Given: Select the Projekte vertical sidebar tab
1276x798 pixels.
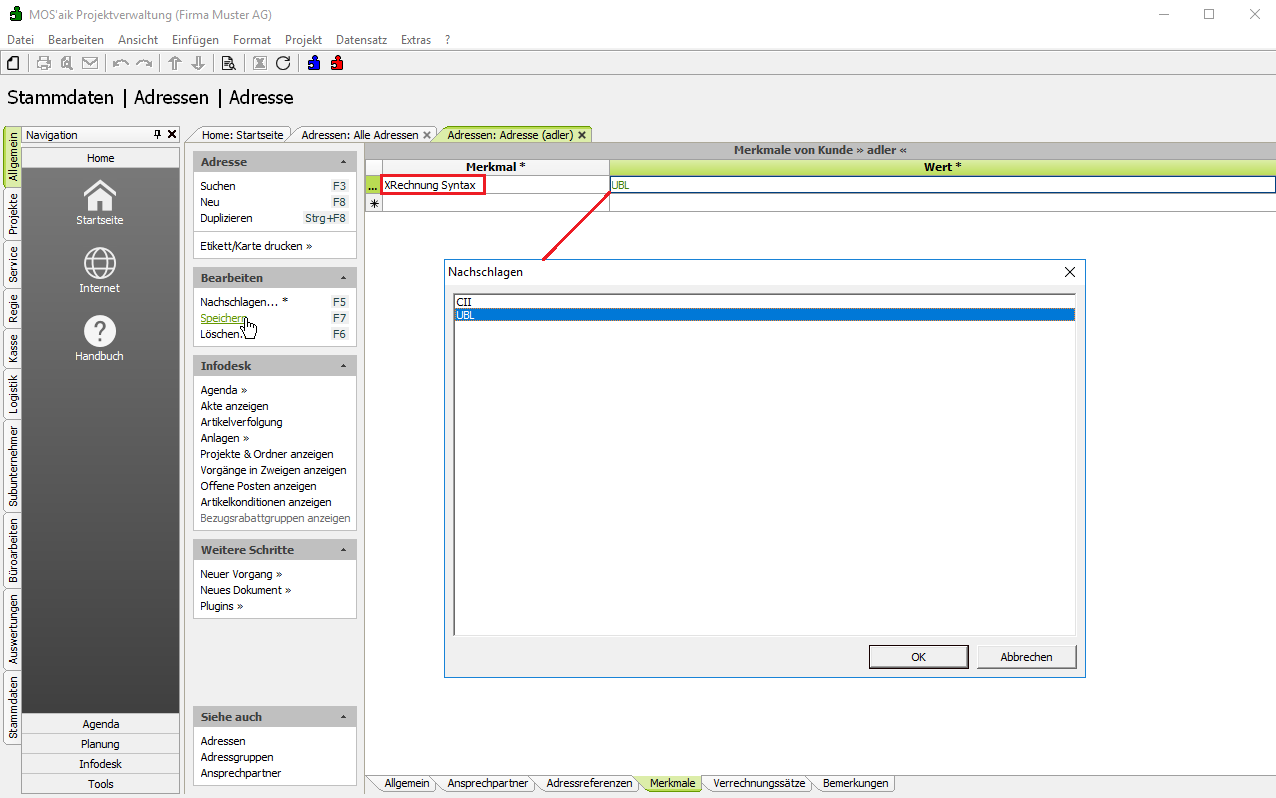Looking at the screenshot, I should click(x=13, y=214).
